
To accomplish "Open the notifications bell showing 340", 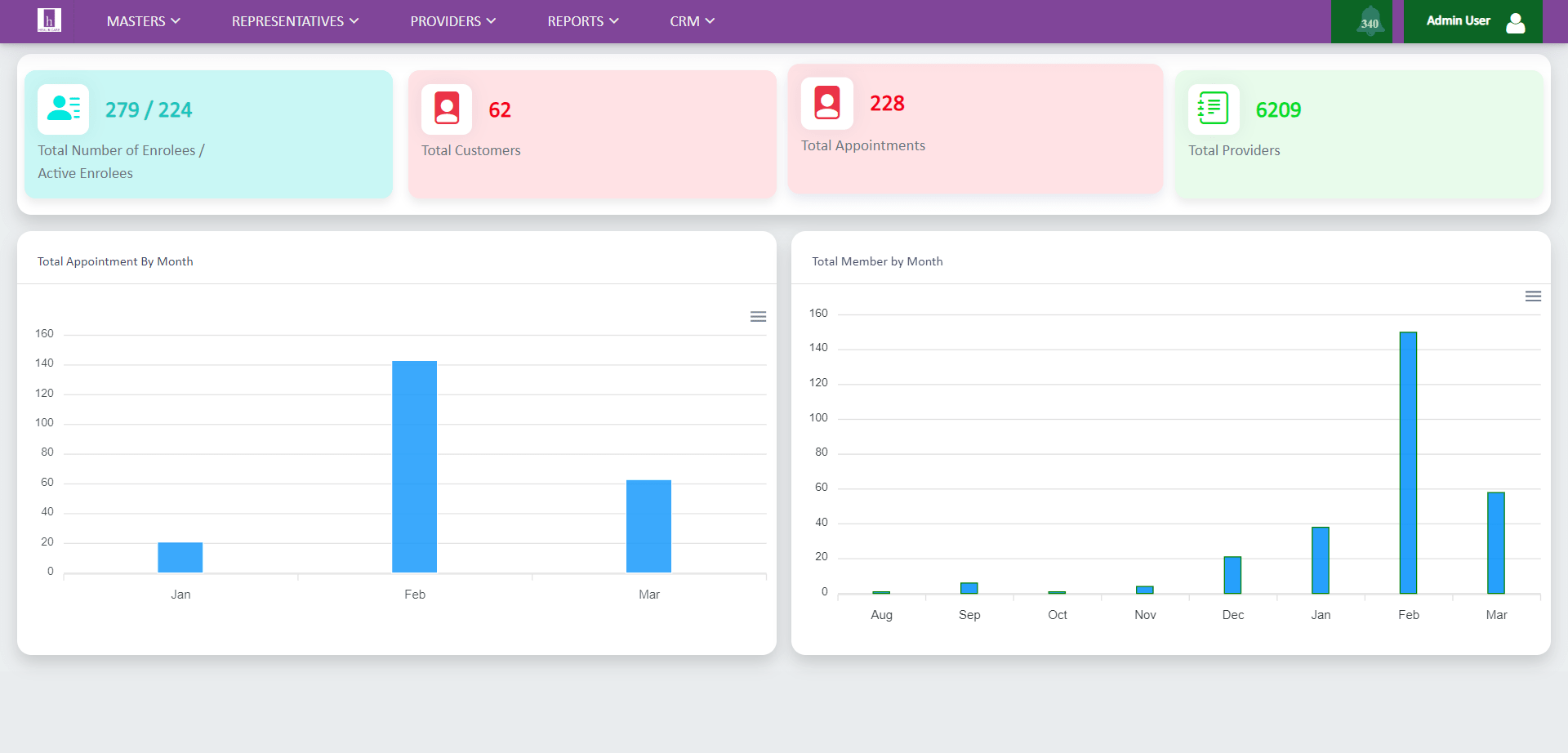I will 1370,22.
